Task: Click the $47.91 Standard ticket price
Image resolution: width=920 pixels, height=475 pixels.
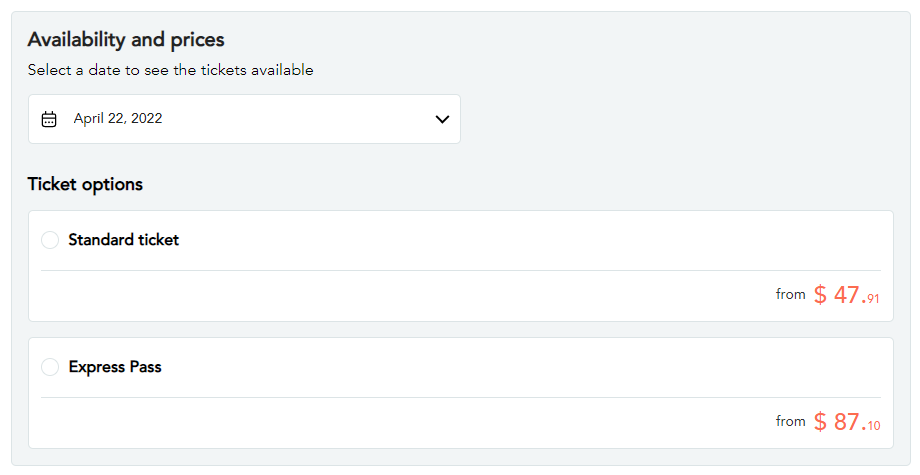Action: pyautogui.click(x=846, y=295)
